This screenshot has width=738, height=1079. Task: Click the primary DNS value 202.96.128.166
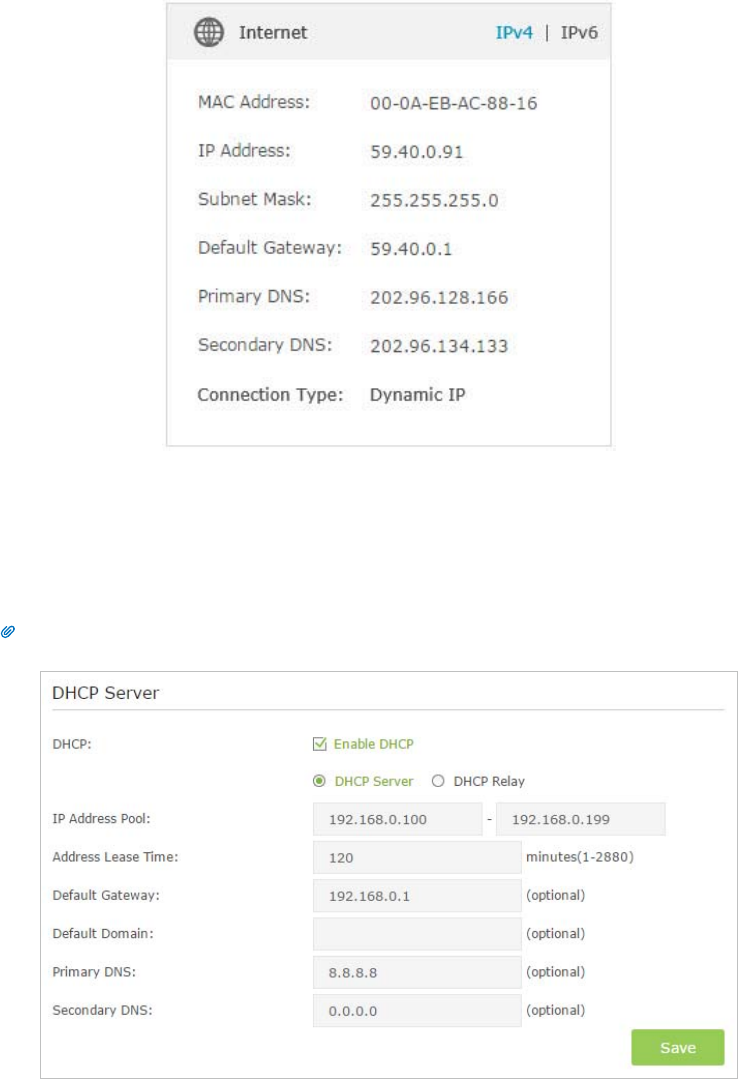(x=439, y=297)
